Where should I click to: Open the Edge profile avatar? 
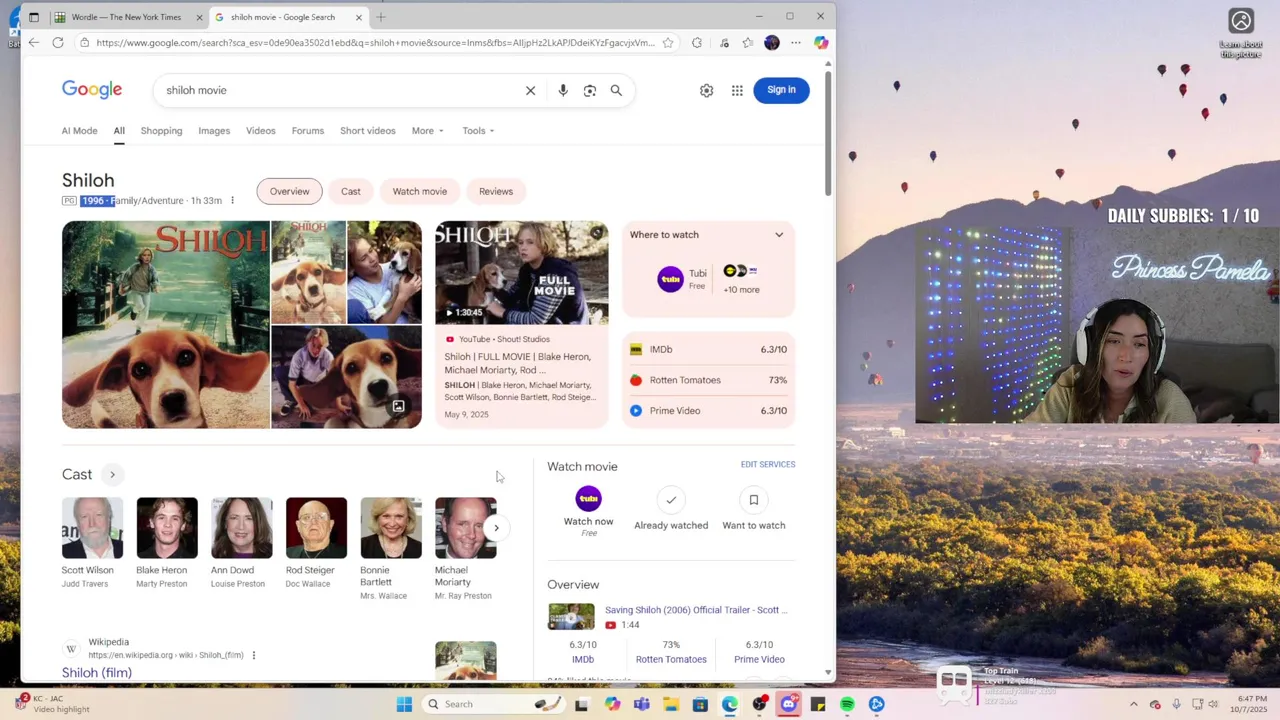[771, 43]
